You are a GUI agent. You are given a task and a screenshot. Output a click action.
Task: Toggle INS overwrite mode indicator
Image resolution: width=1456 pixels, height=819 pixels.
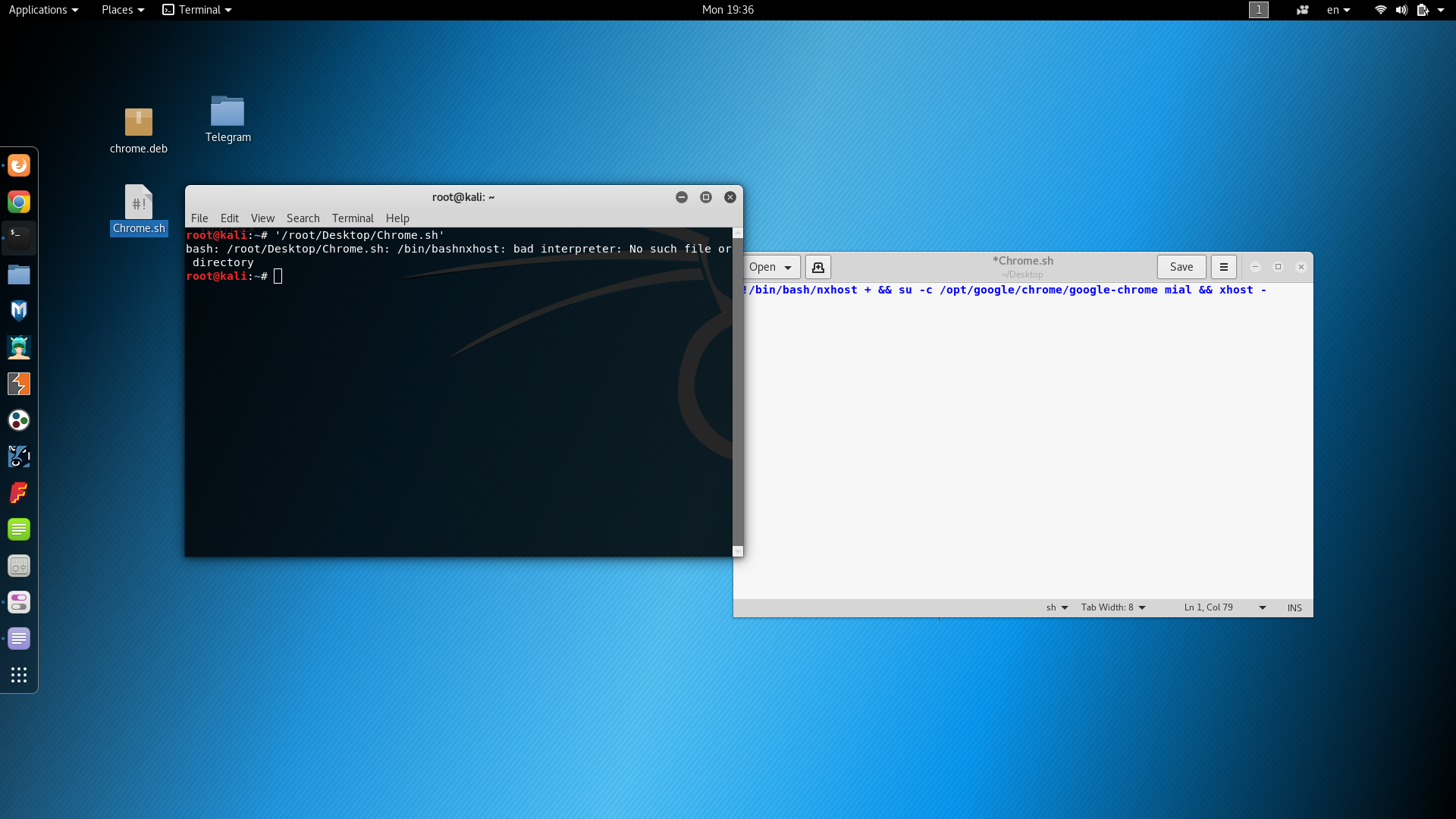click(x=1294, y=607)
